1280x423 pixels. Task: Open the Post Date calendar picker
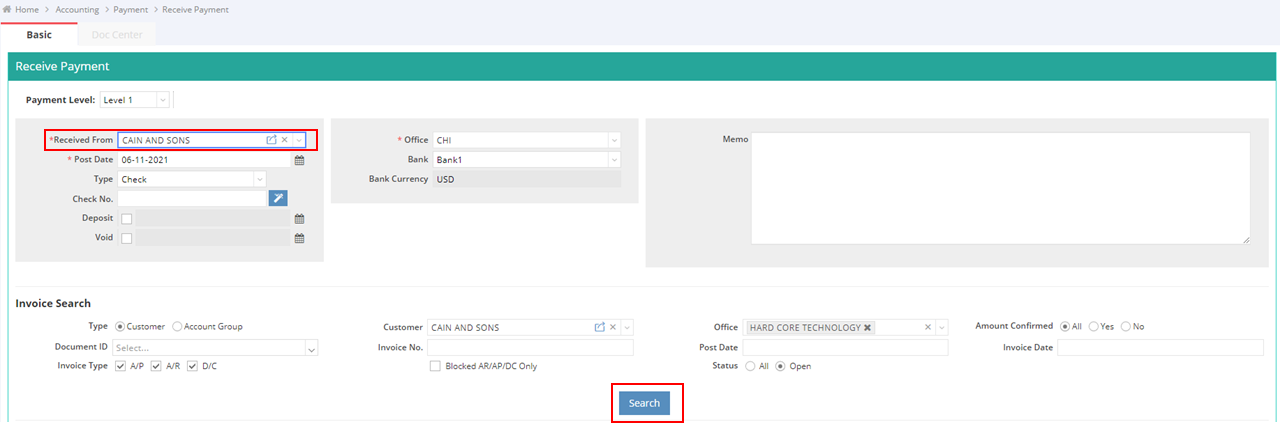coord(298,160)
